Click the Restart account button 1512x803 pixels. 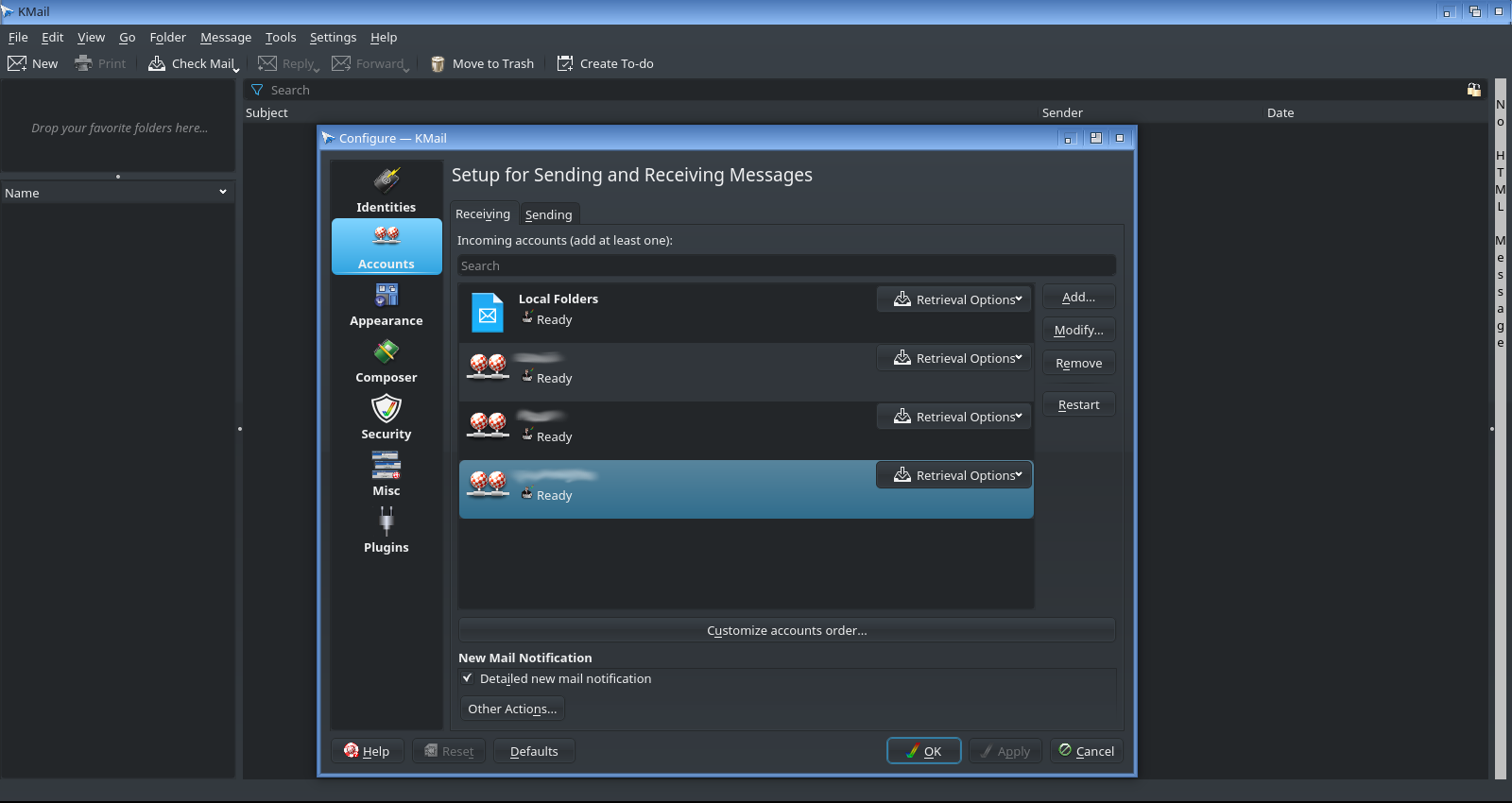(x=1078, y=404)
